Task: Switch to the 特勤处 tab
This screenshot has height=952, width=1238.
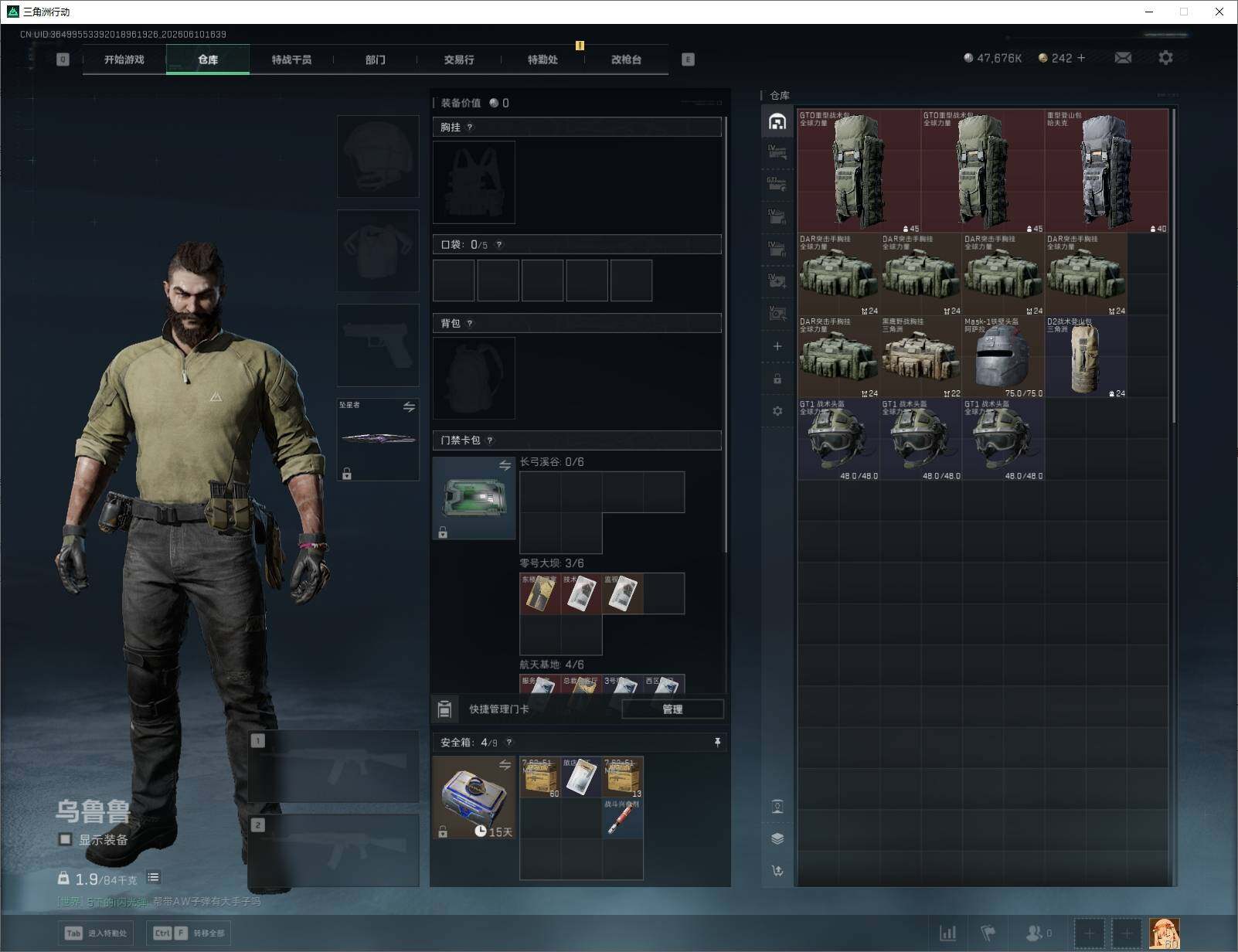Action: [542, 59]
